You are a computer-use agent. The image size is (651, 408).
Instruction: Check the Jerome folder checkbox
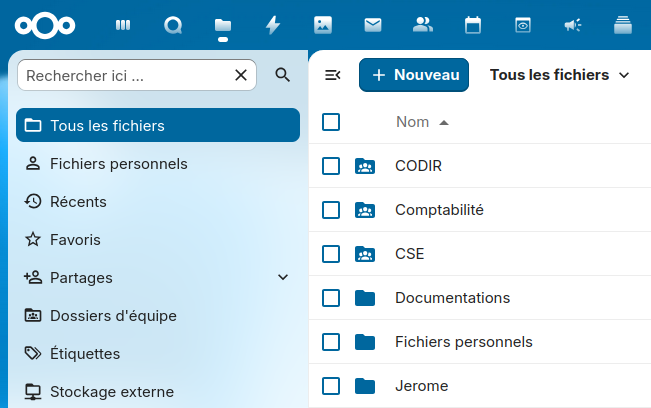click(331, 386)
